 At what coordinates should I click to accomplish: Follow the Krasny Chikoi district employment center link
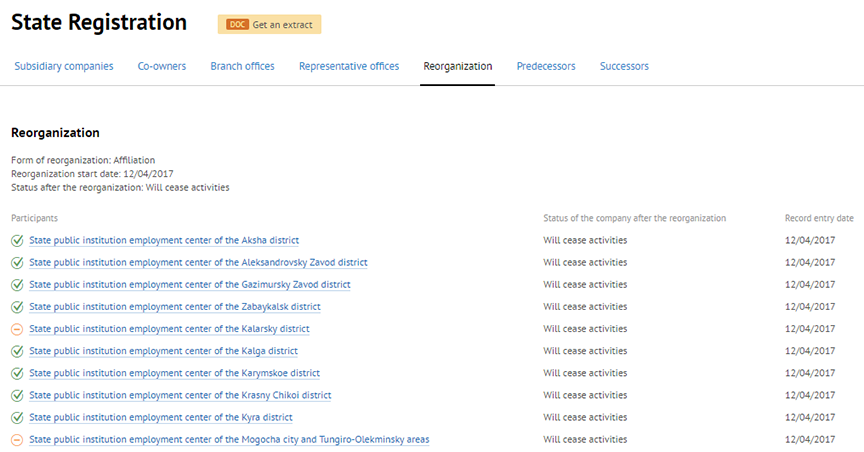click(x=180, y=395)
